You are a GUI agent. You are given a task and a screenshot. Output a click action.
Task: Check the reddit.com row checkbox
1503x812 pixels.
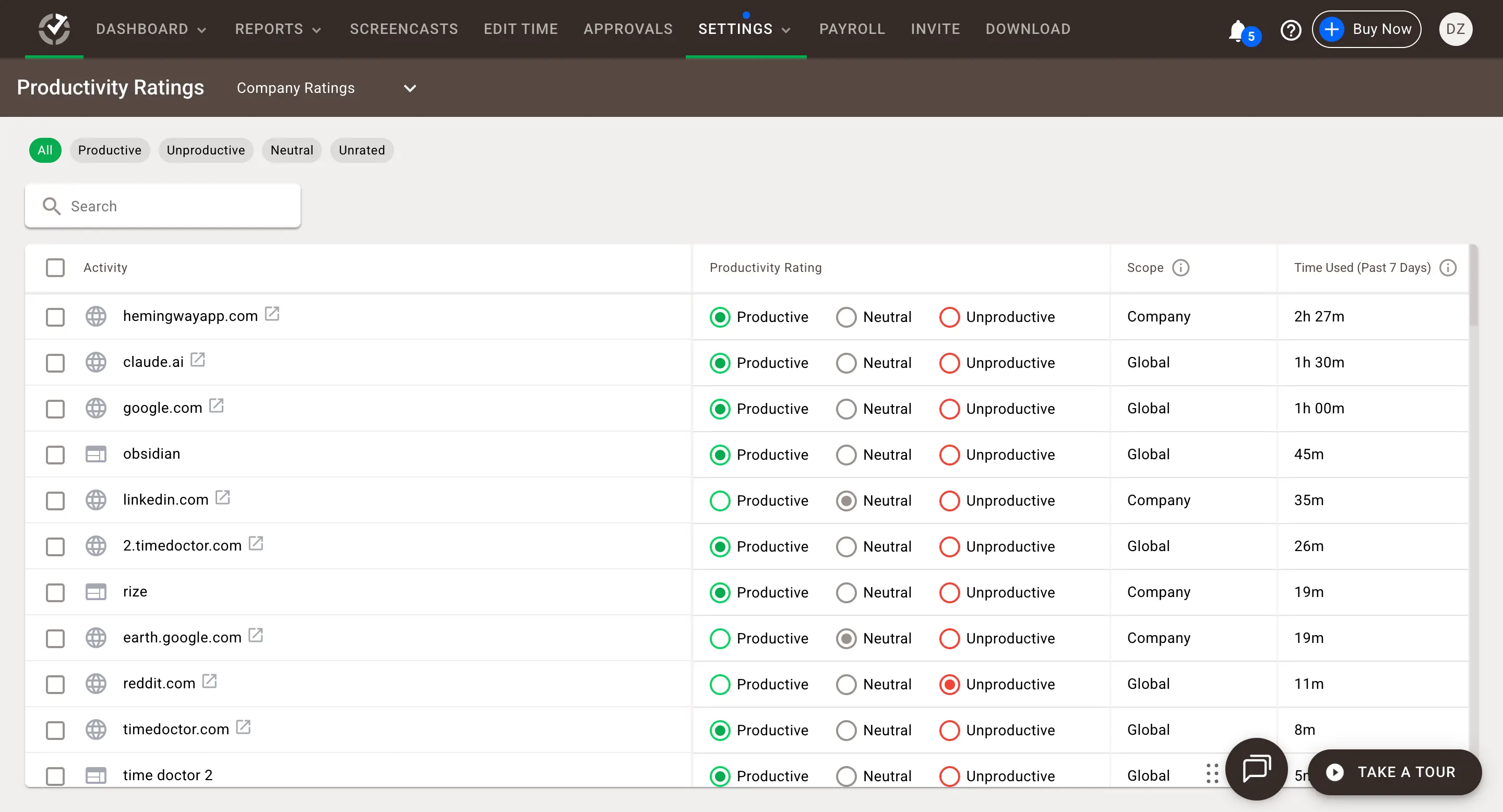pyautogui.click(x=55, y=684)
